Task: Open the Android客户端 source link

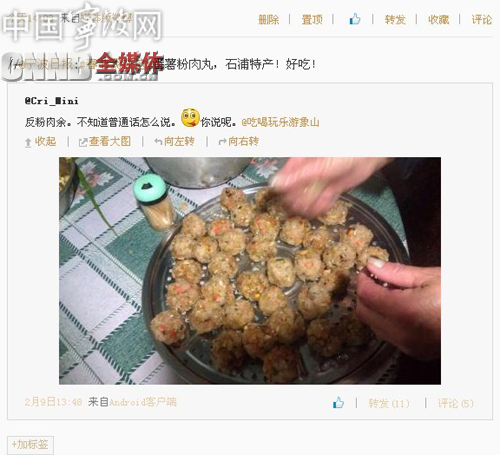Action: click(x=143, y=402)
